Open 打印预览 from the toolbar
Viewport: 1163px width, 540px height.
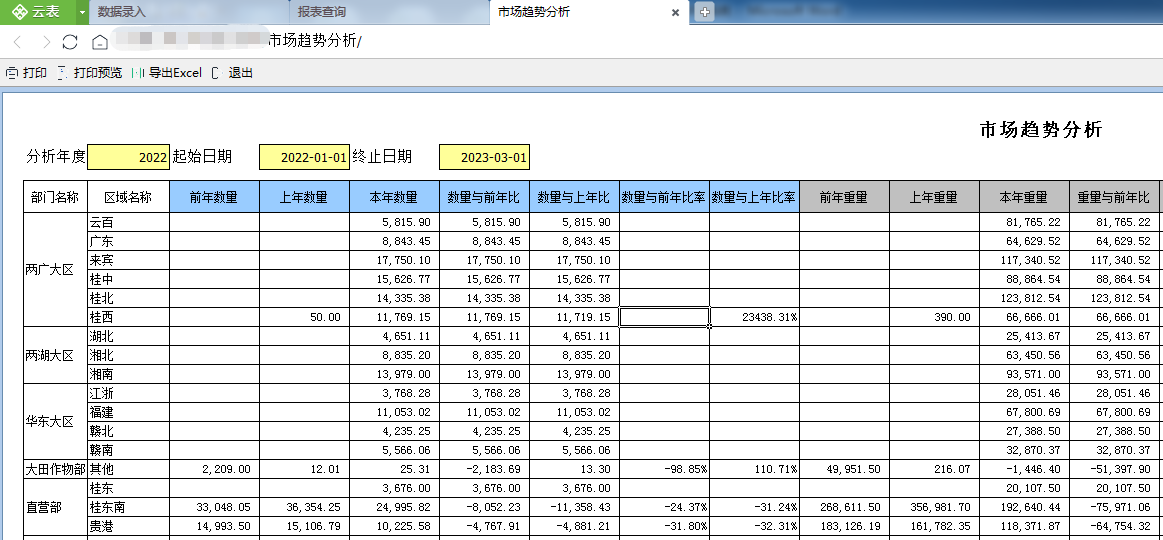pyautogui.click(x=90, y=73)
